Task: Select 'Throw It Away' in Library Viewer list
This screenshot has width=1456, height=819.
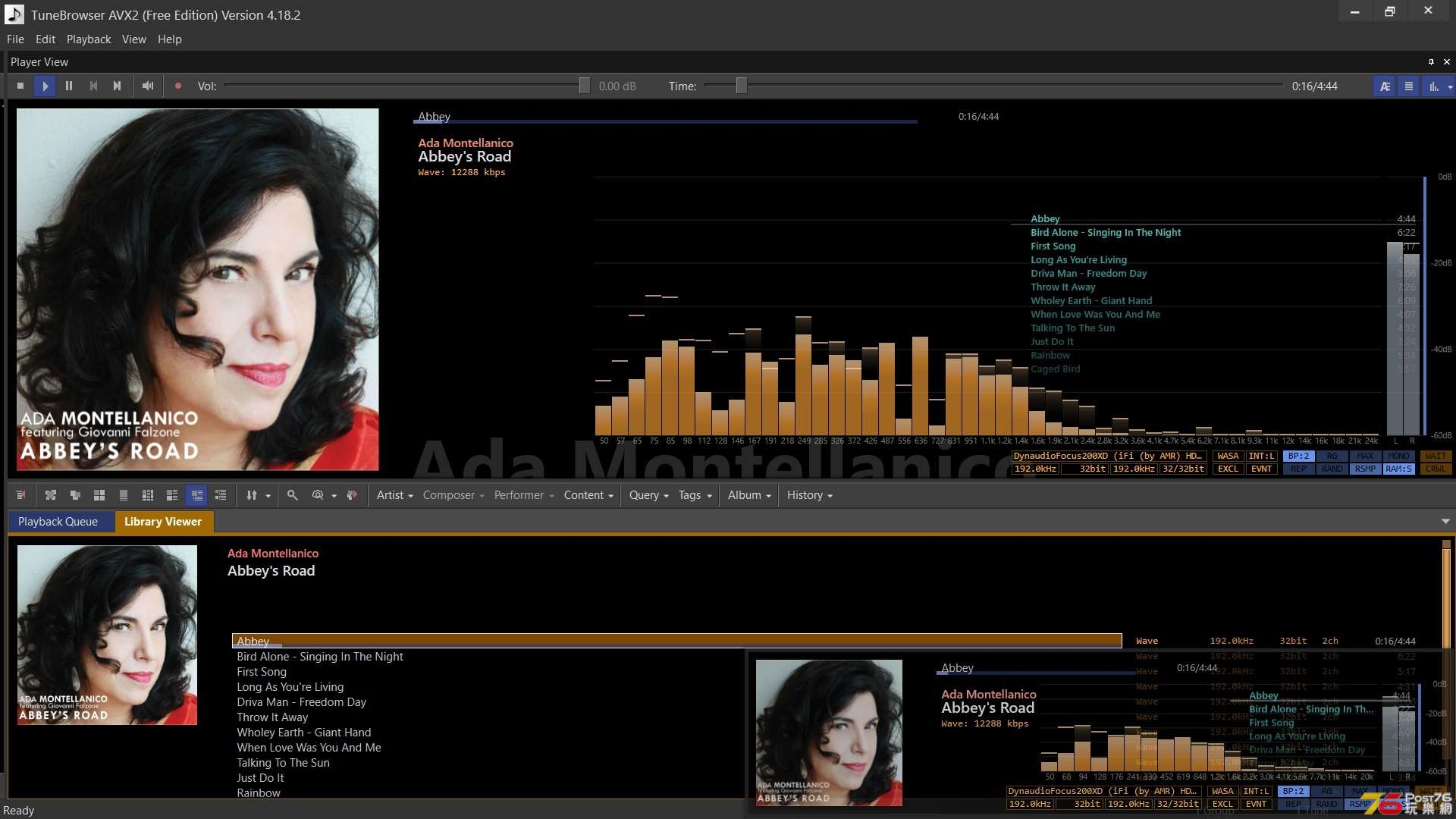Action: tap(272, 717)
